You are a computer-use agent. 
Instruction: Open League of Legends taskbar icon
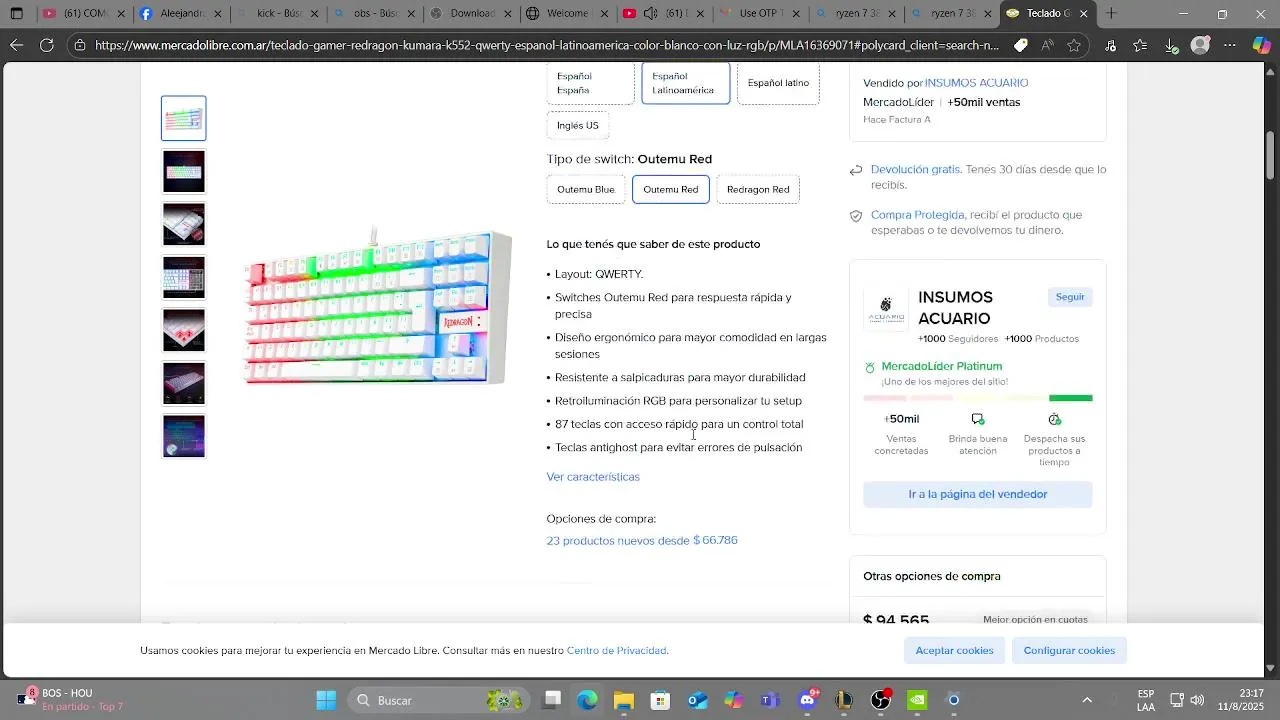coord(843,700)
